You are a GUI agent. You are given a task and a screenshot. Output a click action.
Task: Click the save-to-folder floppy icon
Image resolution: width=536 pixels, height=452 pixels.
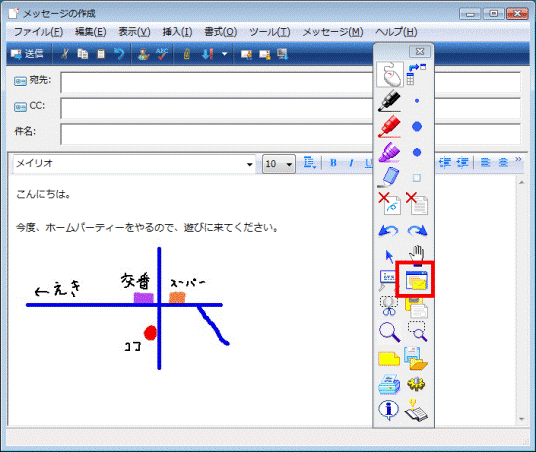click(416, 358)
